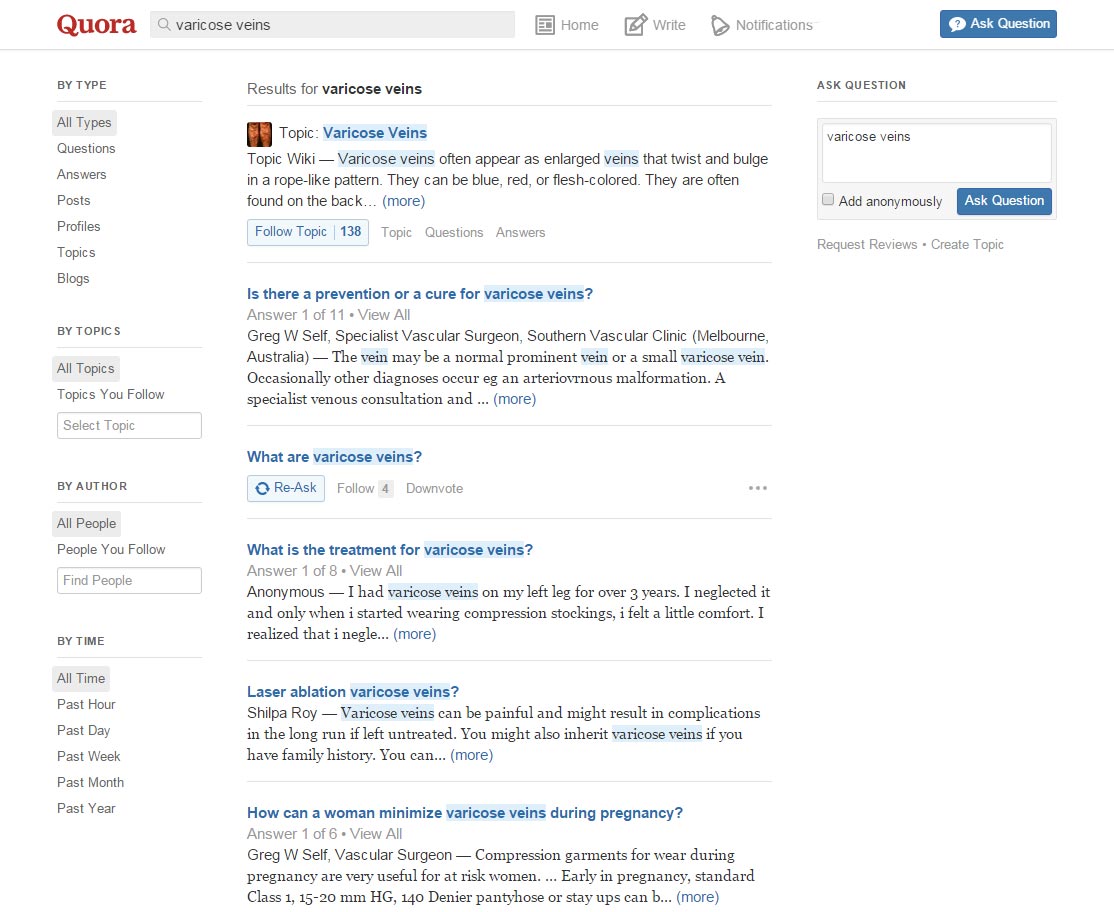Filter results by Answers type
The width and height of the screenshot is (1114, 912).
pyautogui.click(x=82, y=175)
